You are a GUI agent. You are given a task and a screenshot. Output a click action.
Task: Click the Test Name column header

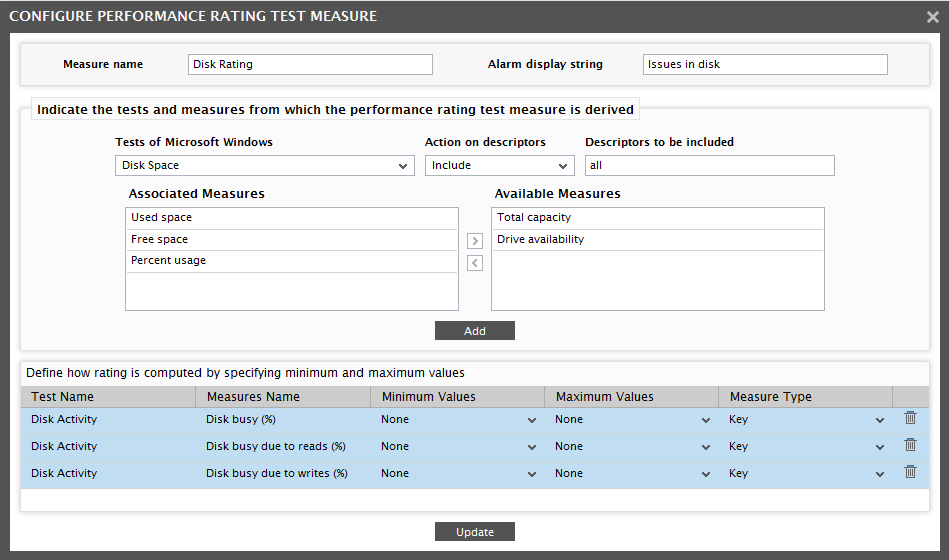click(108, 397)
